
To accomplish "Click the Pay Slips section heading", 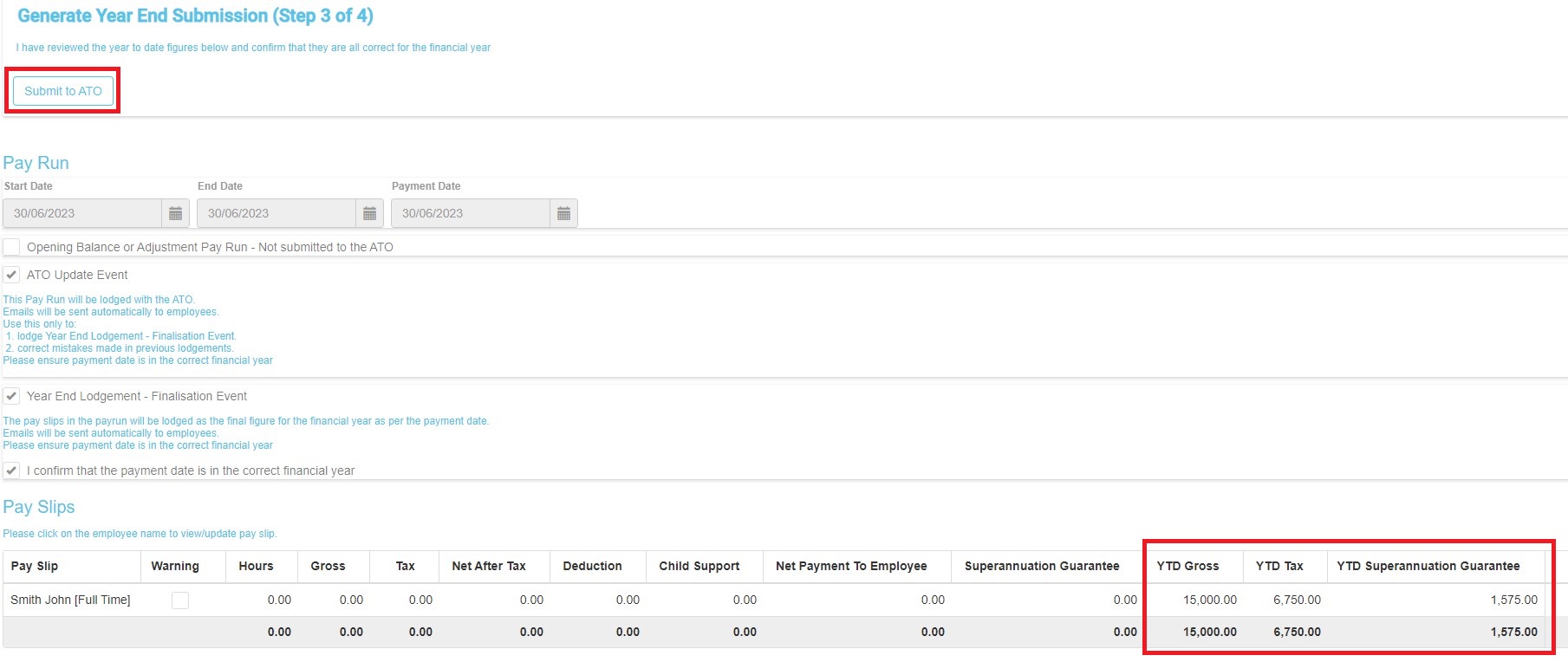I will (39, 507).
